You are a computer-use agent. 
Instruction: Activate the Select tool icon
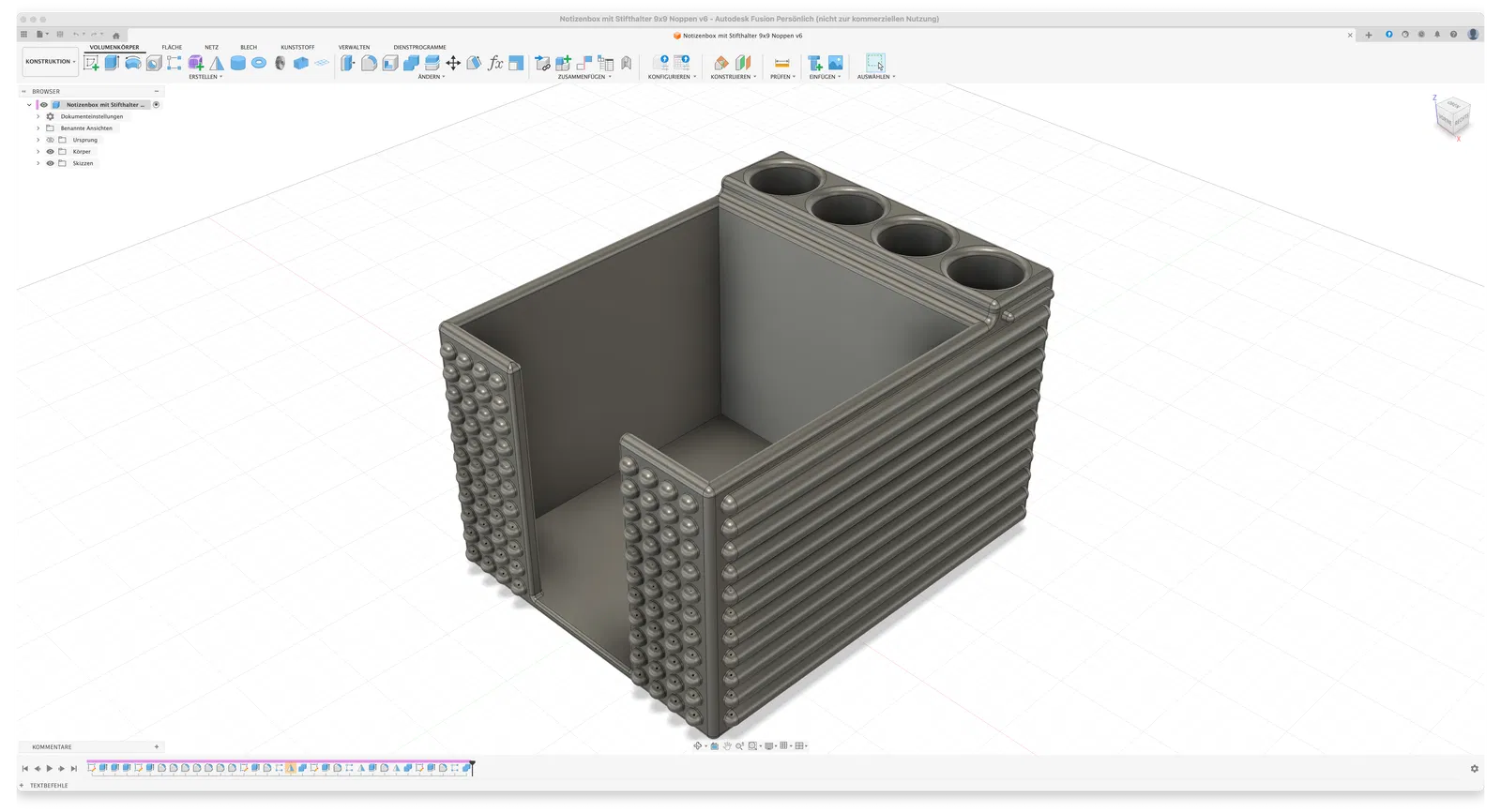(x=875, y=63)
